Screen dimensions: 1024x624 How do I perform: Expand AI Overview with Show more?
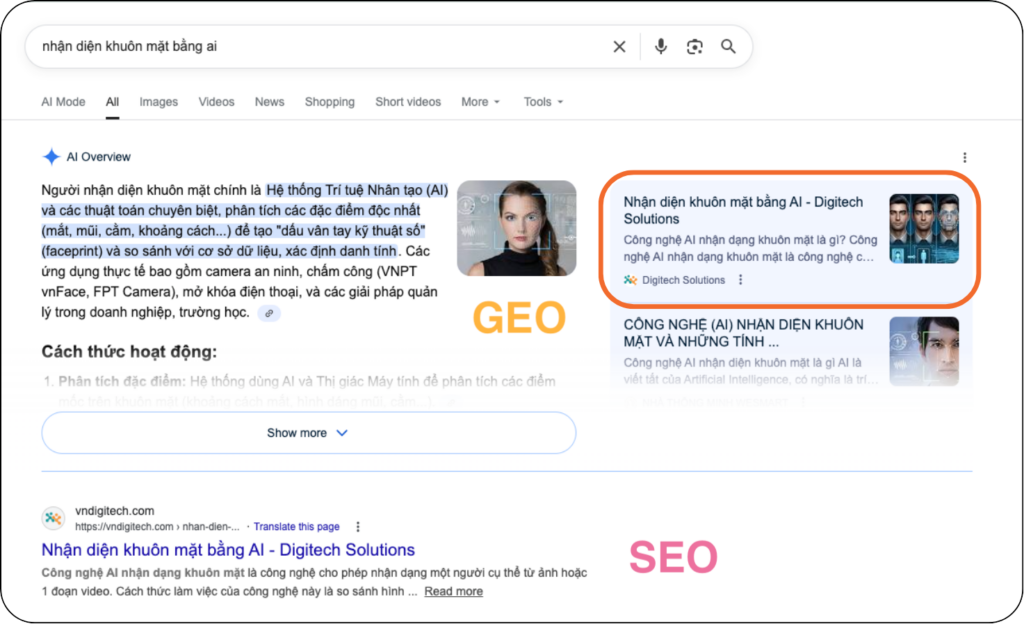pos(308,433)
